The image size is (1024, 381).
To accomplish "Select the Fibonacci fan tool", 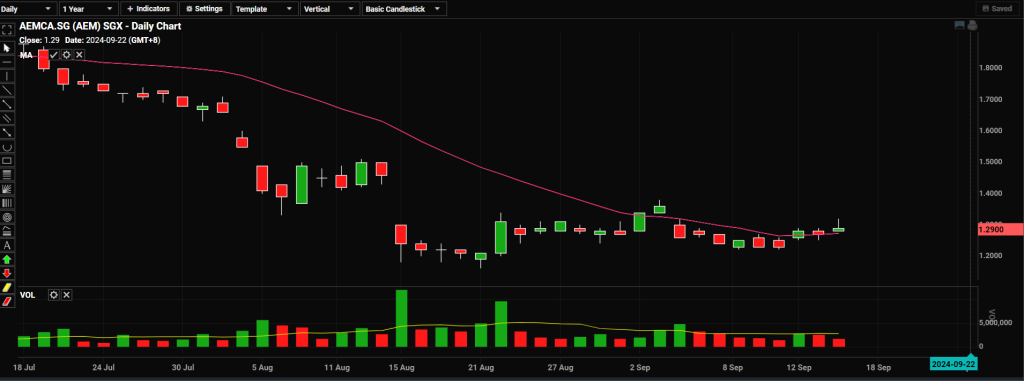I will pos(7,189).
